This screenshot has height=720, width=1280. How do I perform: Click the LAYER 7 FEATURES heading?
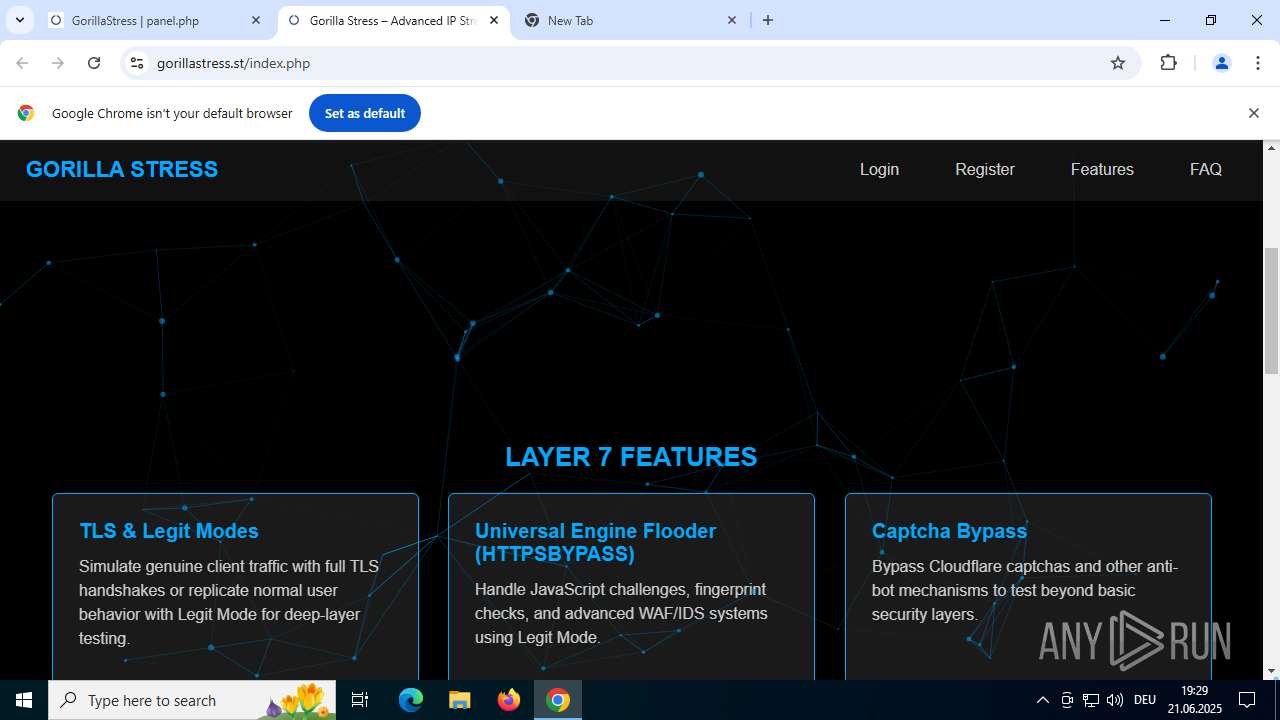[631, 457]
